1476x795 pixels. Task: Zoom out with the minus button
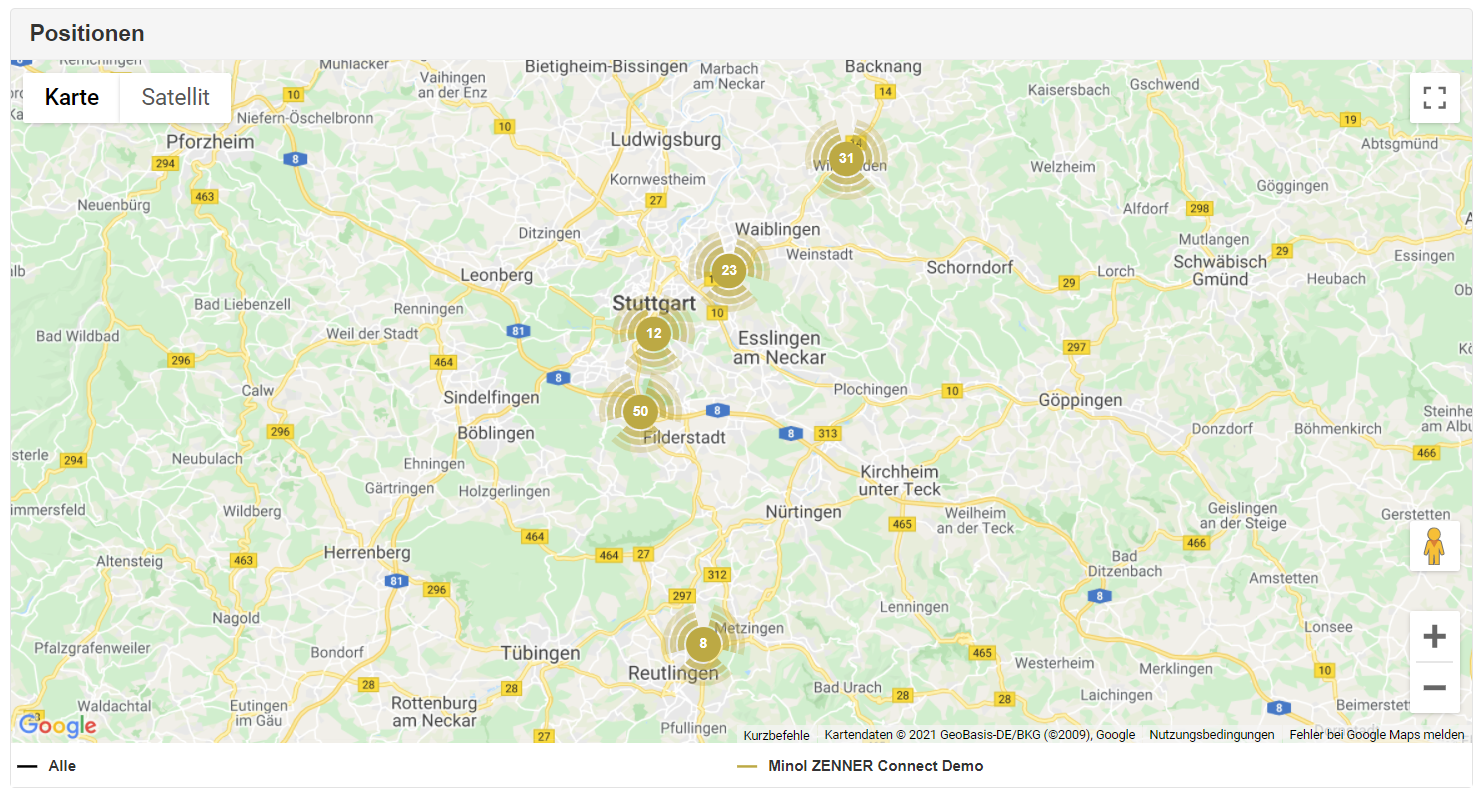click(1434, 688)
